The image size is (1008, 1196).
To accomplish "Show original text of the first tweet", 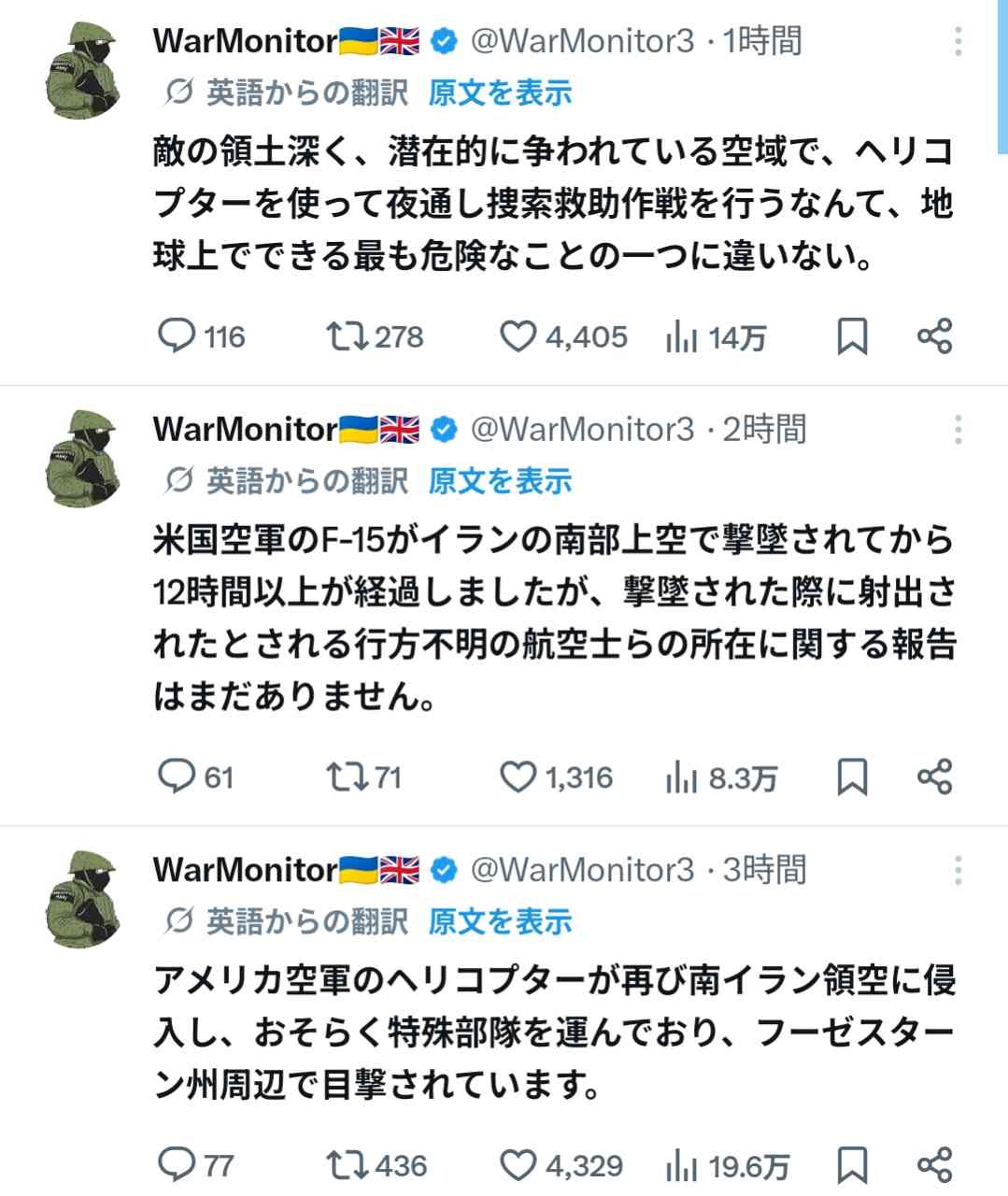I will click(x=500, y=93).
